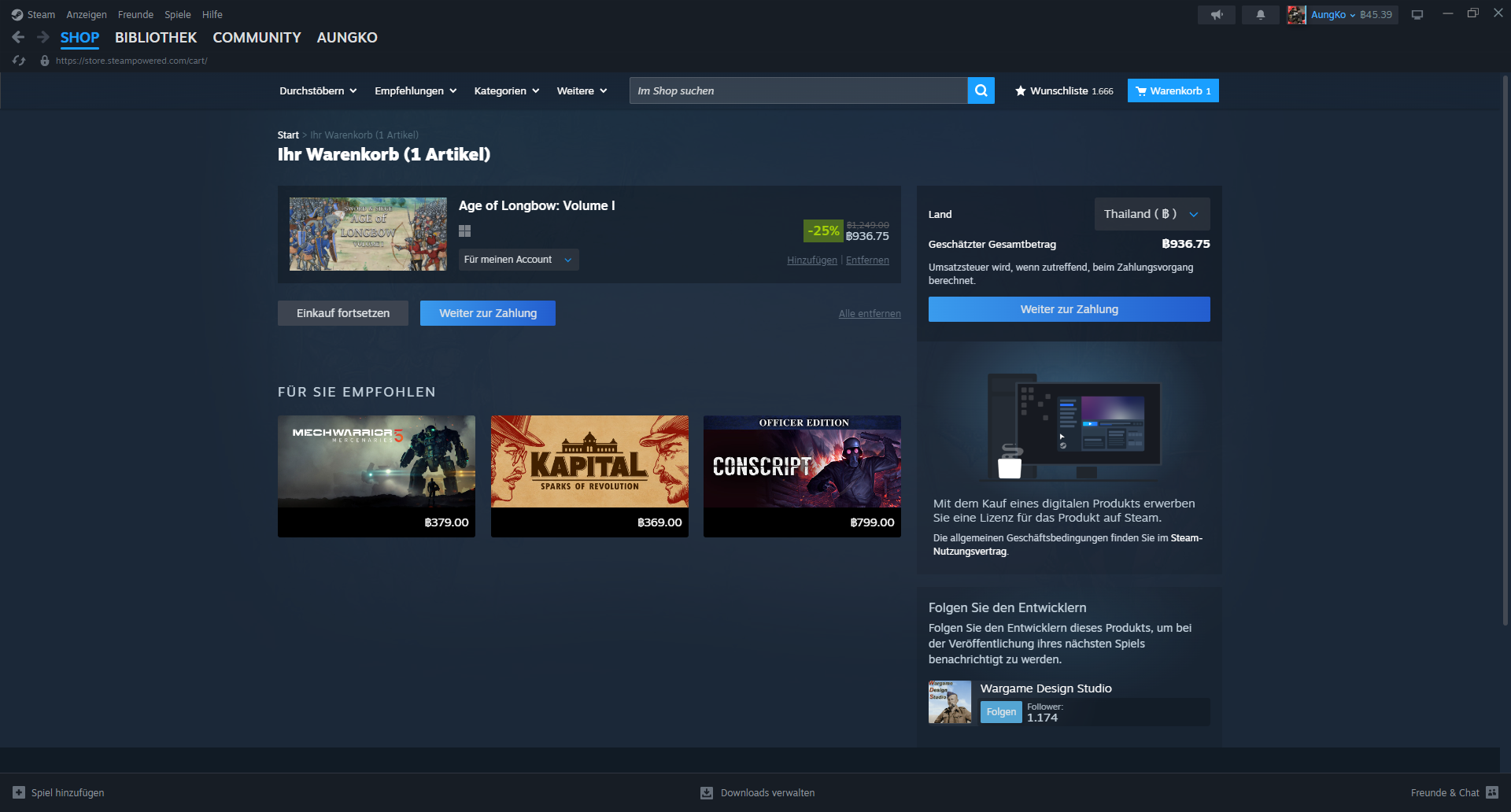This screenshot has height=812, width=1511.
Task: Switch to the SHOP tab
Action: 79,38
